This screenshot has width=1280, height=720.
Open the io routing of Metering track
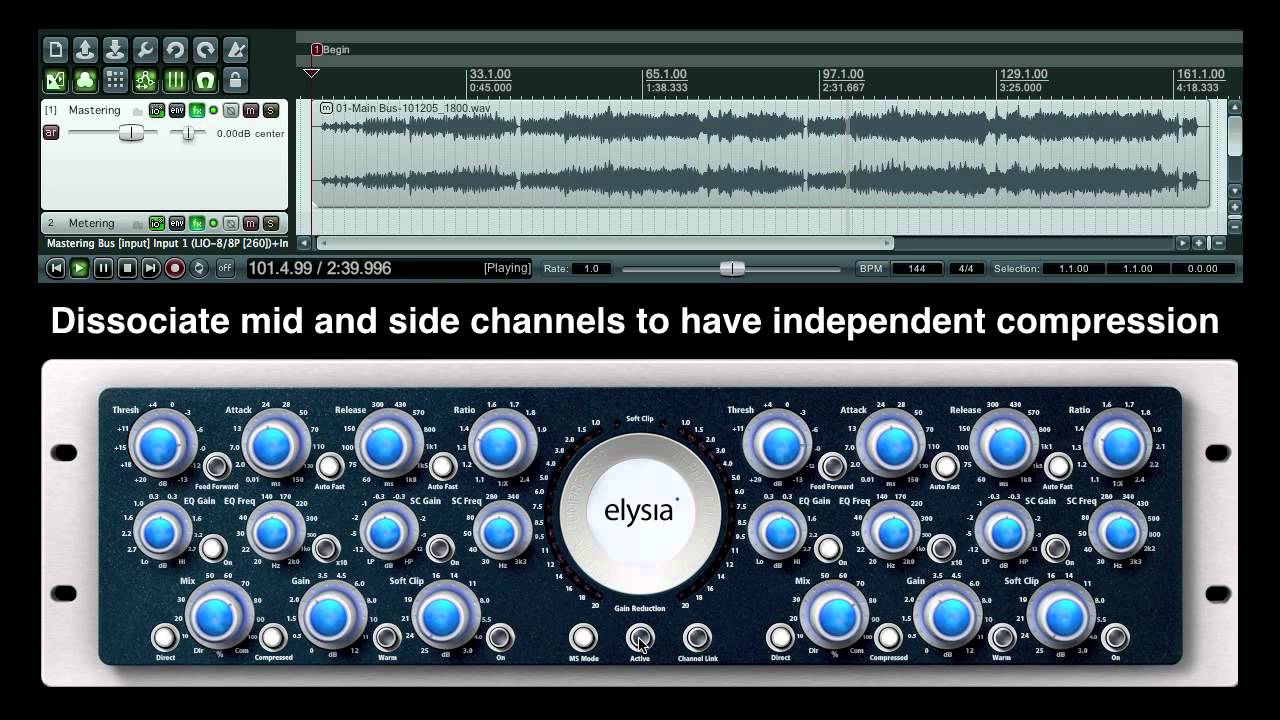click(157, 223)
